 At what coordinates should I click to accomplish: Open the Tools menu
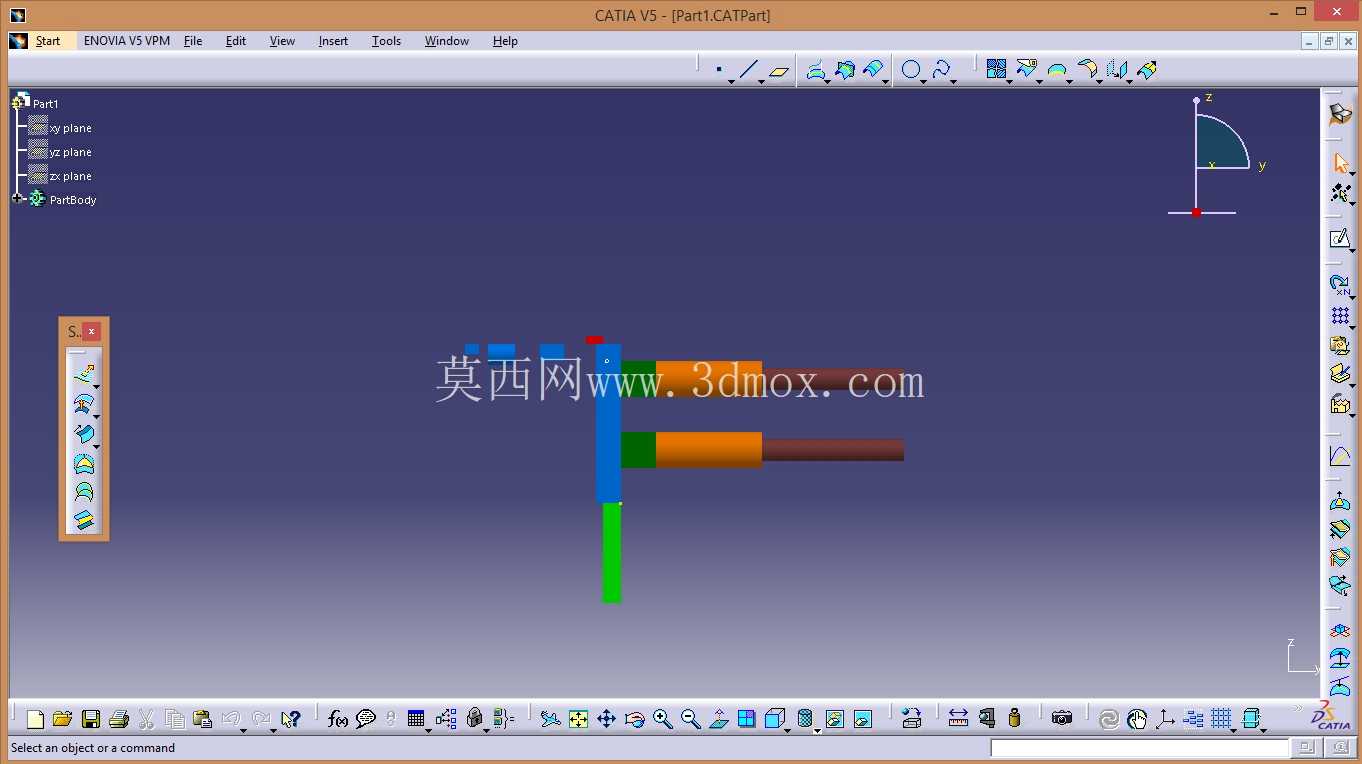[386, 41]
